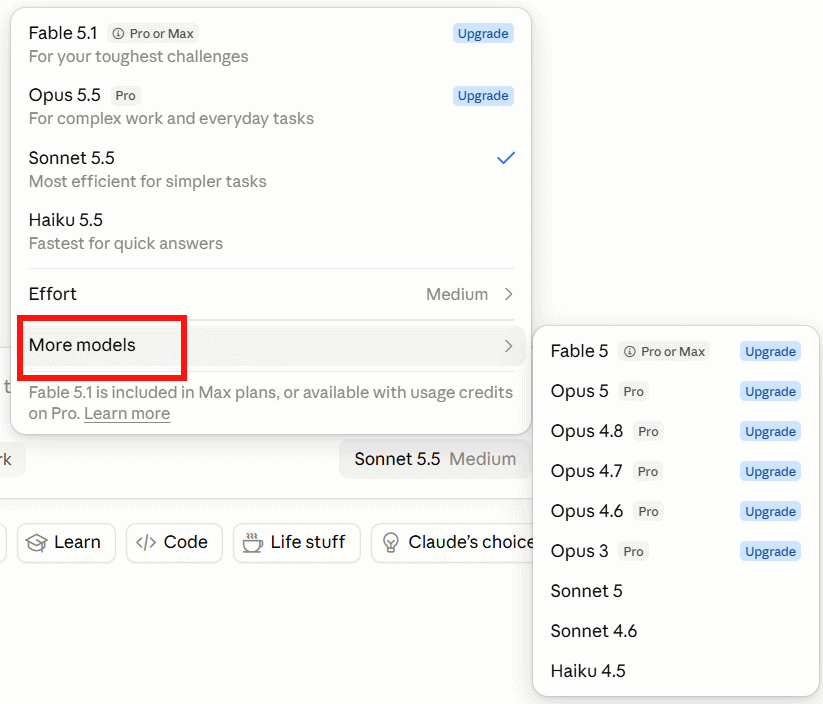This screenshot has height=704, width=823.
Task: Click Upgrade button for Opus 5.5
Action: coord(483,96)
